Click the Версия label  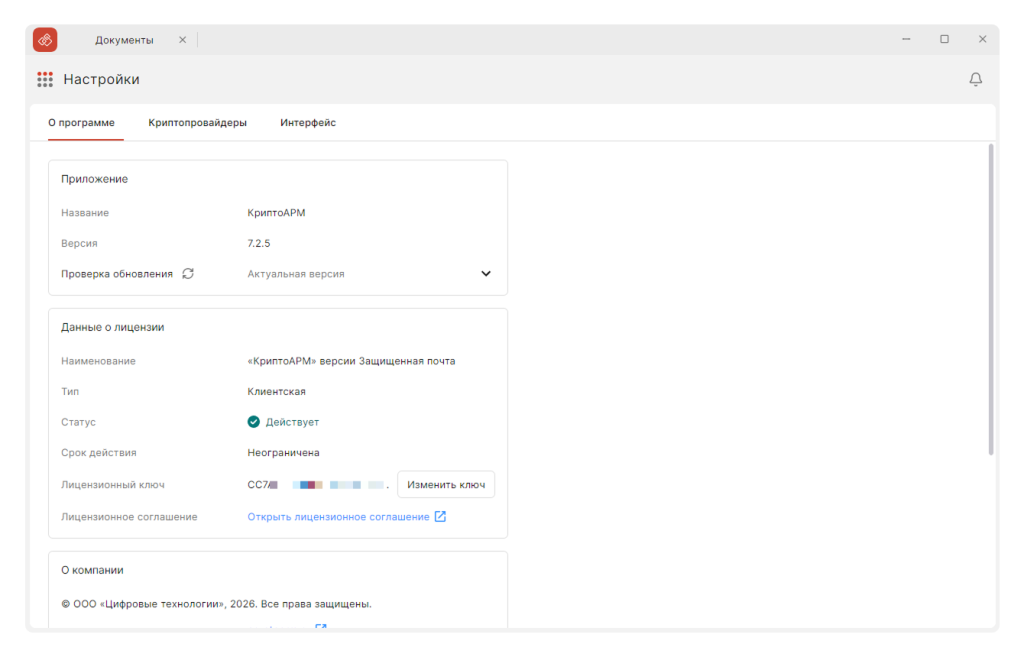point(79,244)
